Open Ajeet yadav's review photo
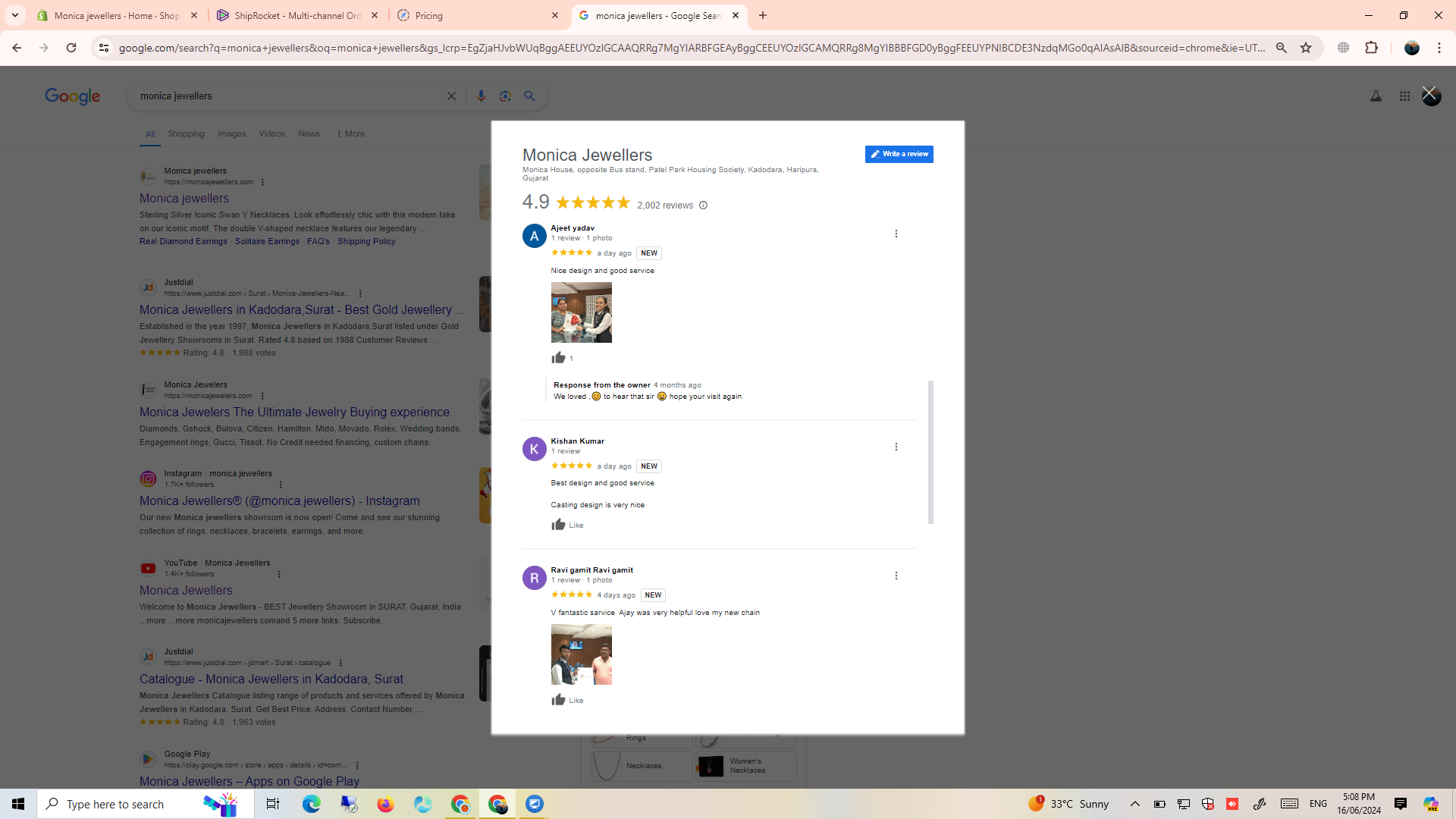Screen dimensions: 1456x819 pos(581,312)
